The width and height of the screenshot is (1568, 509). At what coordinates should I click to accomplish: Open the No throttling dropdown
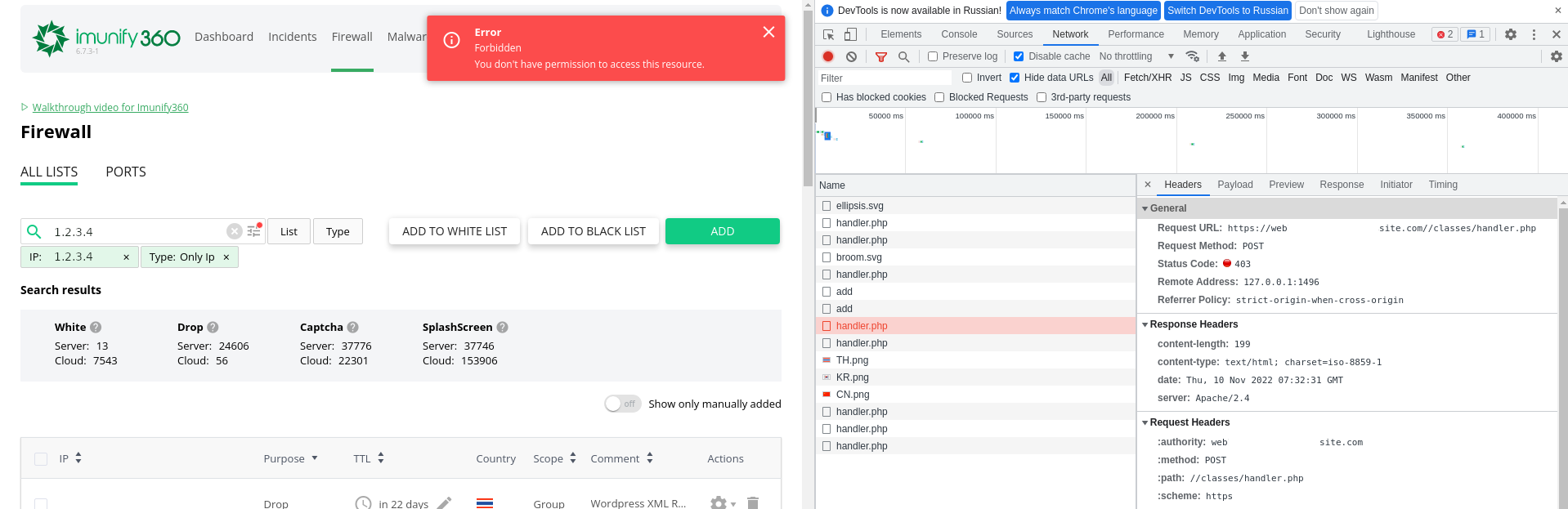point(1136,56)
